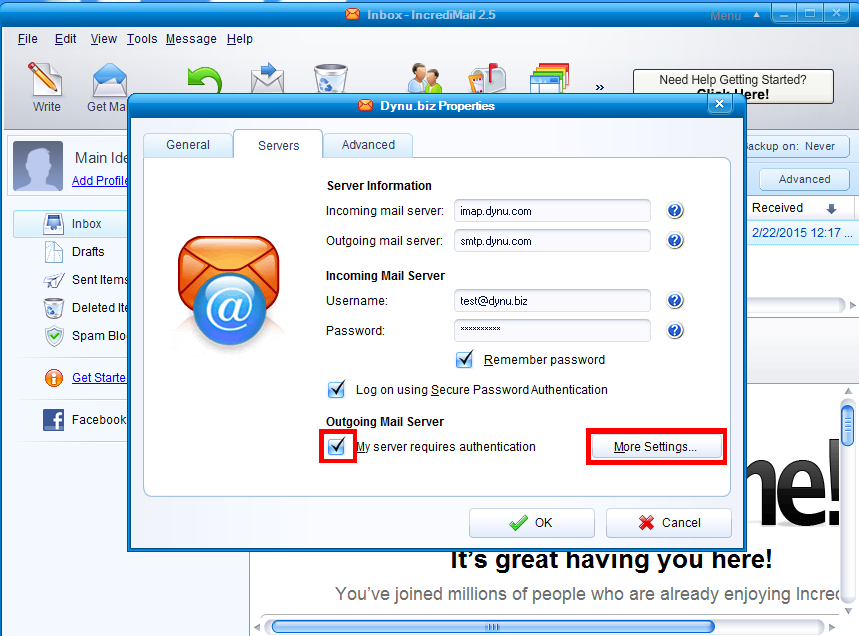Open the Edit menu
Viewport: 859px width, 636px height.
coord(65,39)
